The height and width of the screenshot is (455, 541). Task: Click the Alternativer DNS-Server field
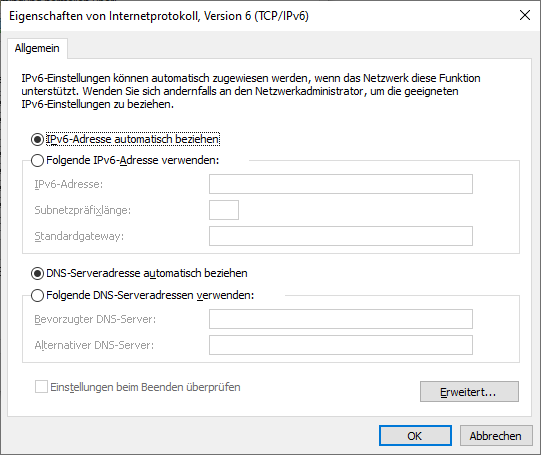(x=341, y=345)
